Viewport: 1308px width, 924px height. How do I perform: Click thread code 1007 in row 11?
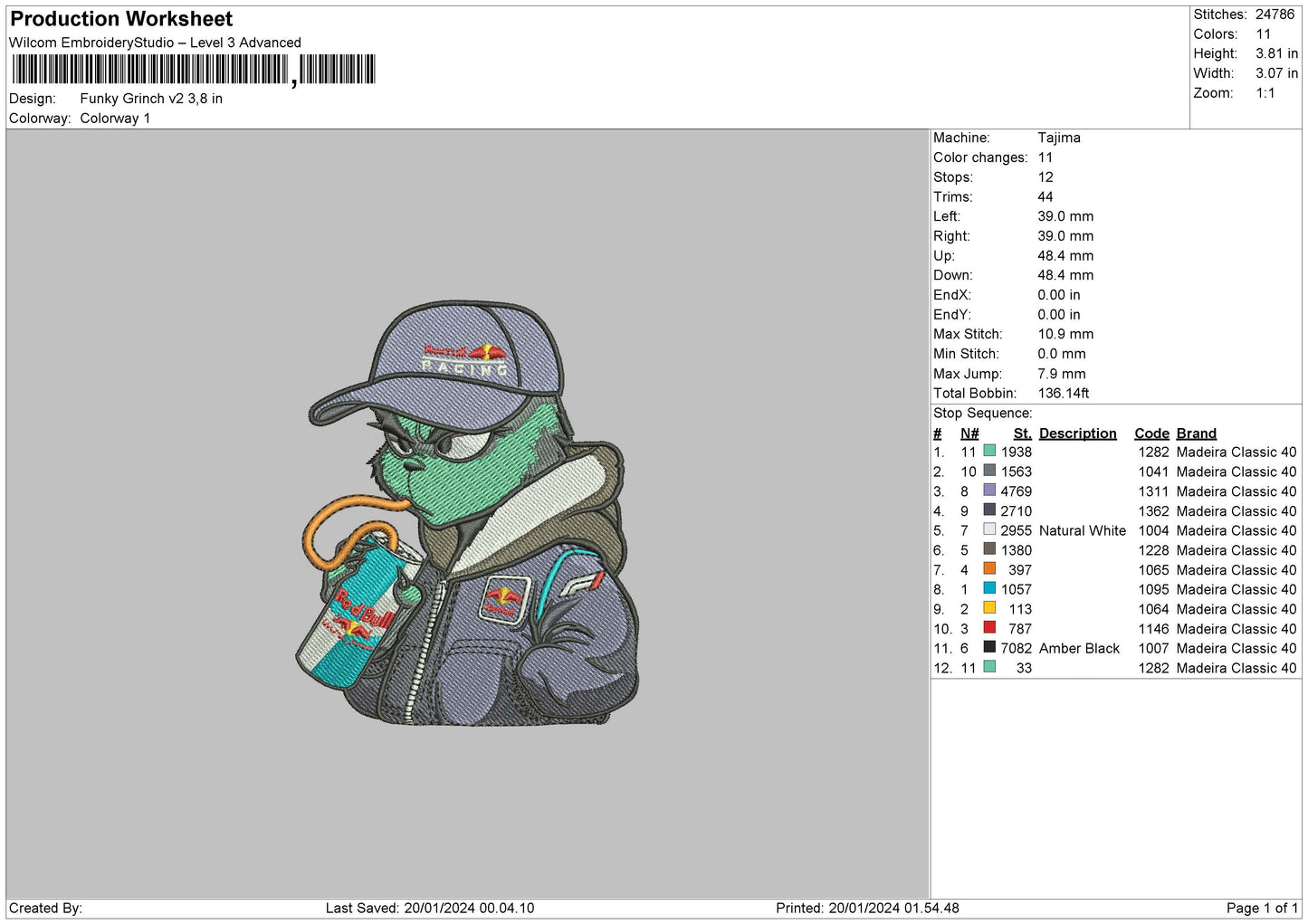[1153, 648]
